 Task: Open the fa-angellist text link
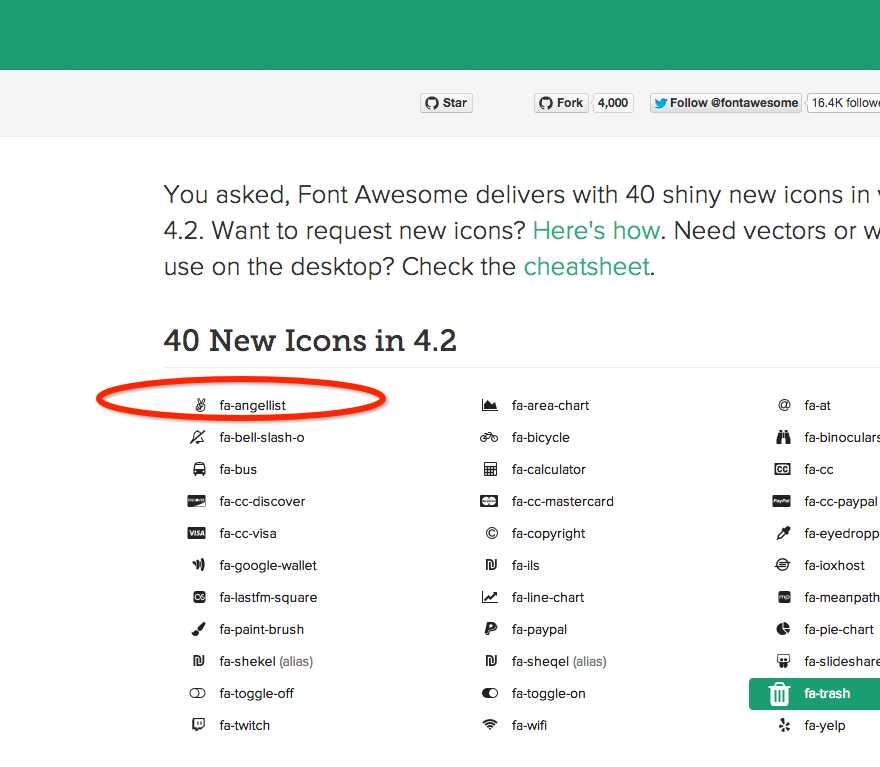(x=253, y=405)
